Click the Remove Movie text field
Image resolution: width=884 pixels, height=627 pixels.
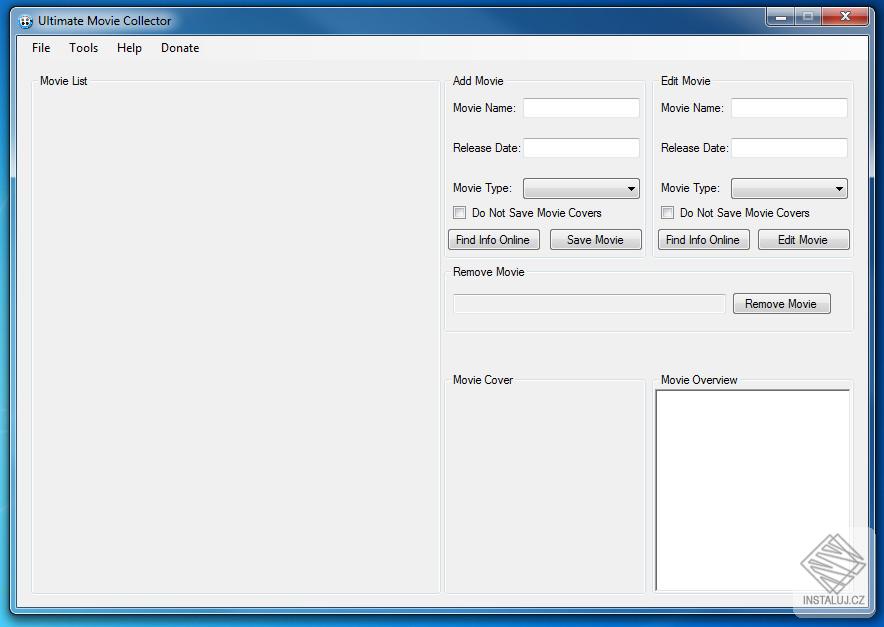tap(589, 303)
